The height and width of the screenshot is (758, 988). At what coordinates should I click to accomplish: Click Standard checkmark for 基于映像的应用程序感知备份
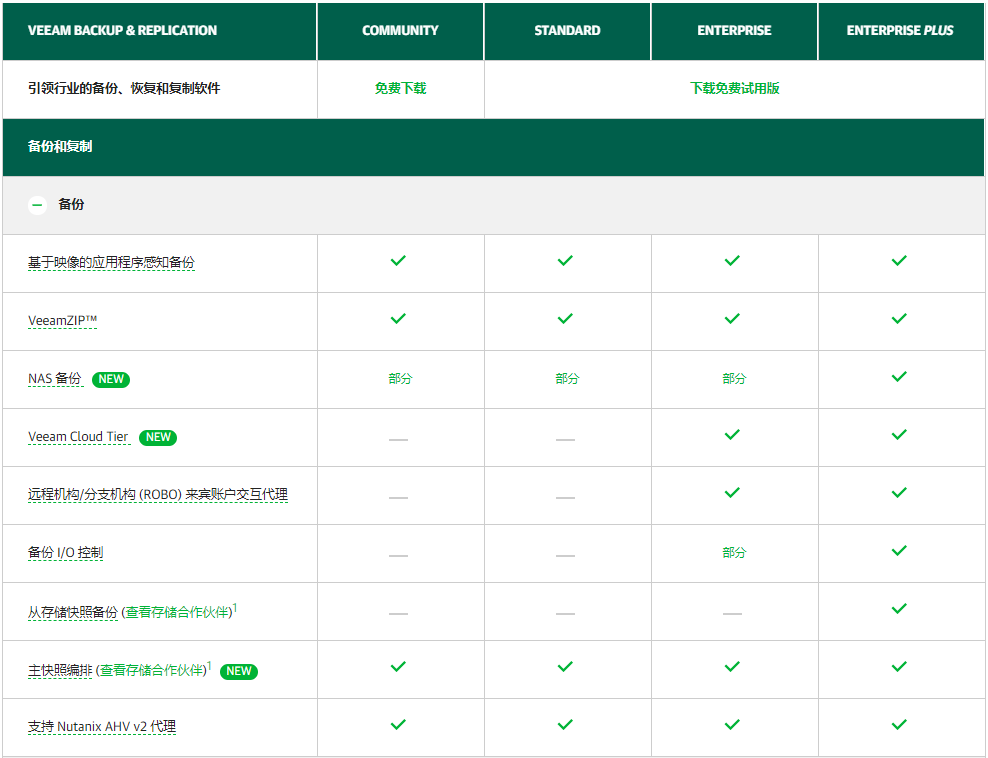[565, 260]
